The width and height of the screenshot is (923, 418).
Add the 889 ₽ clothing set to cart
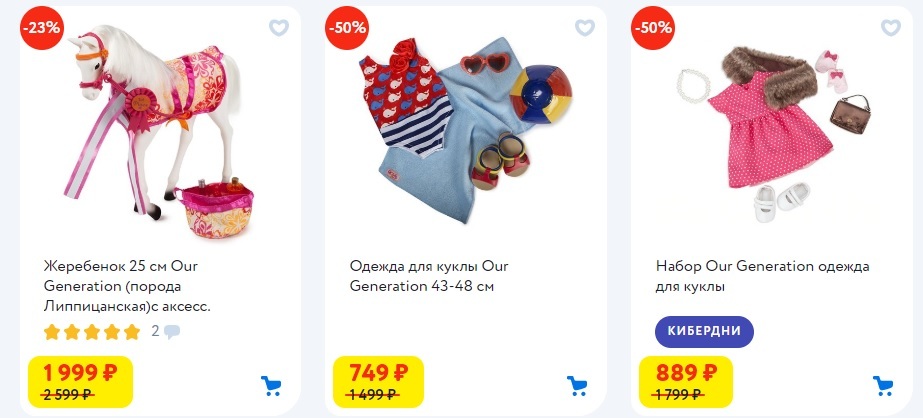[883, 386]
